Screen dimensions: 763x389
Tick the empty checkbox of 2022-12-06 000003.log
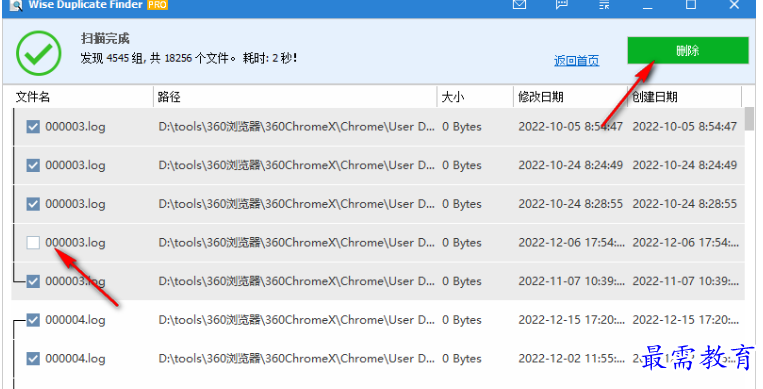point(33,242)
